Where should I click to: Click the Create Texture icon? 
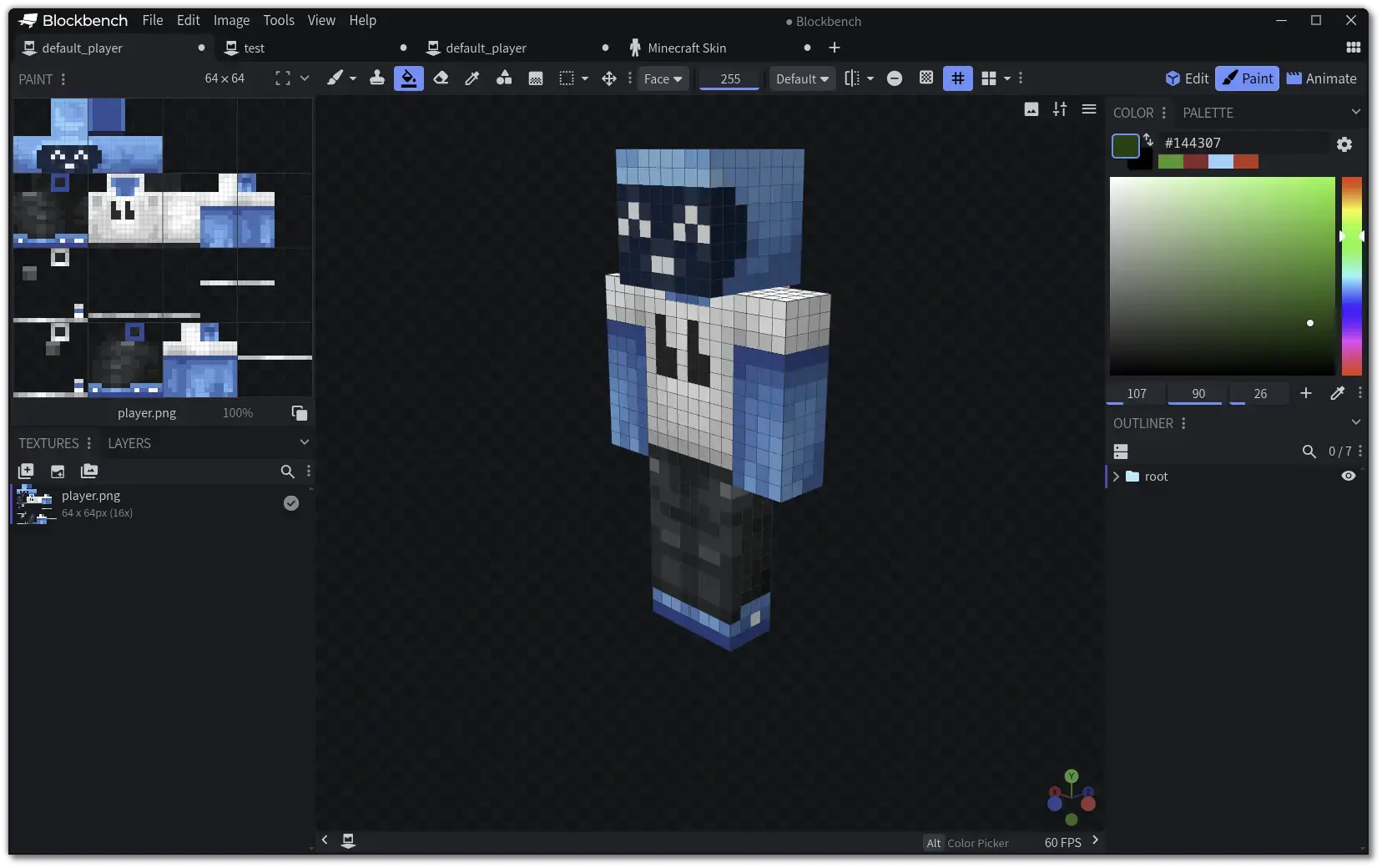pyautogui.click(x=26, y=472)
